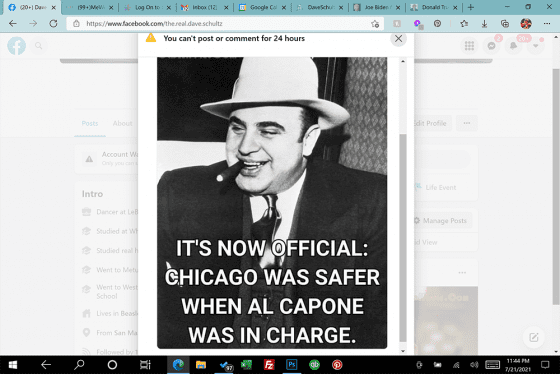Click the Facebook logo icon
Viewport: 560px width, 374px height.
coord(17,46)
